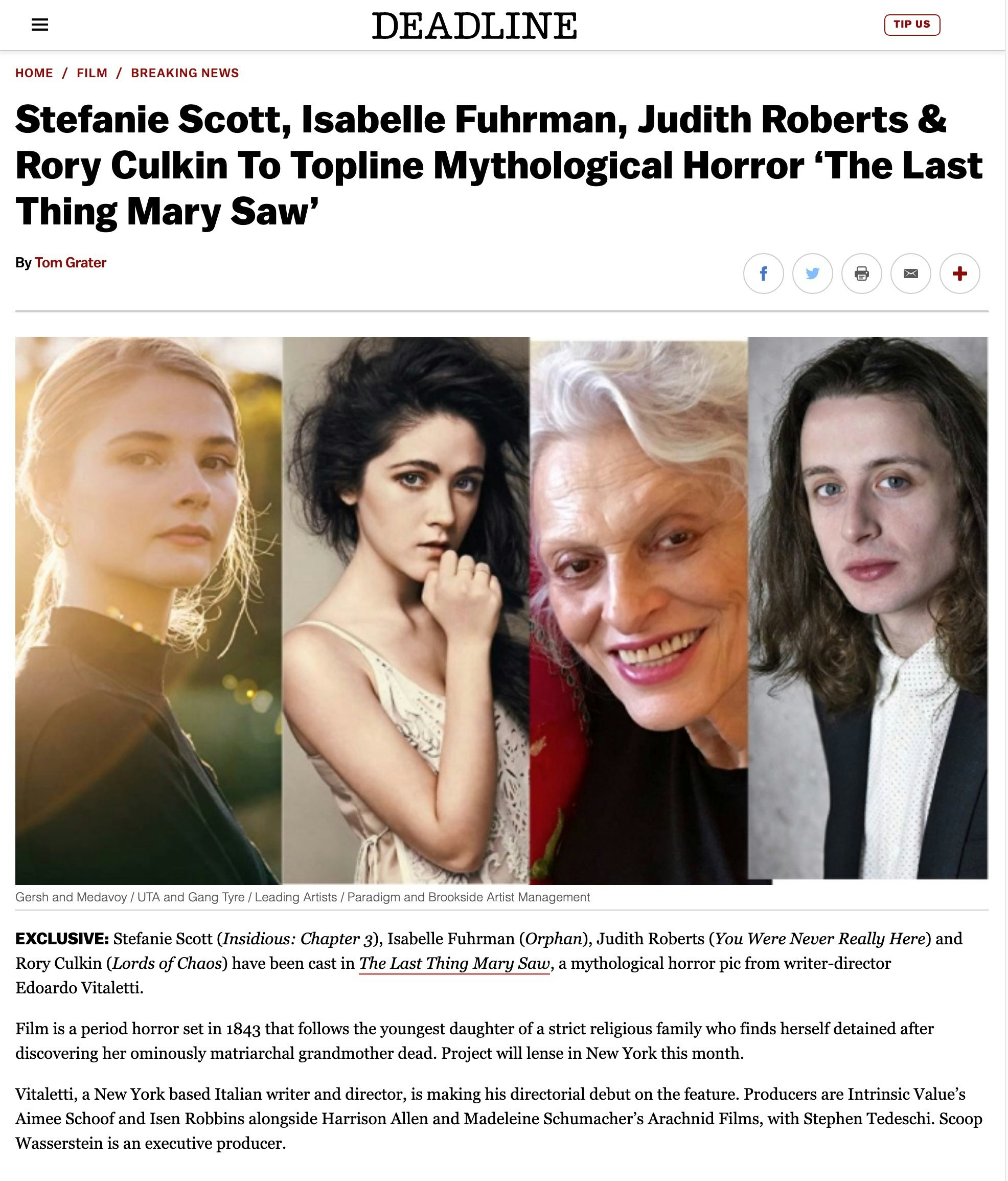Click the dark-haired actress photo panel
The width and height of the screenshot is (1008, 1181).
pyautogui.click(x=406, y=610)
